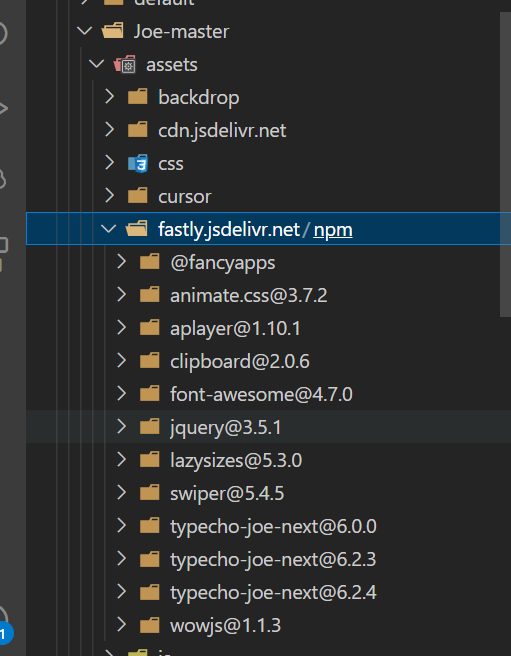Click the jquery@3.5.1 folder icon
Viewport: 511px width, 656px height.
coord(149,427)
